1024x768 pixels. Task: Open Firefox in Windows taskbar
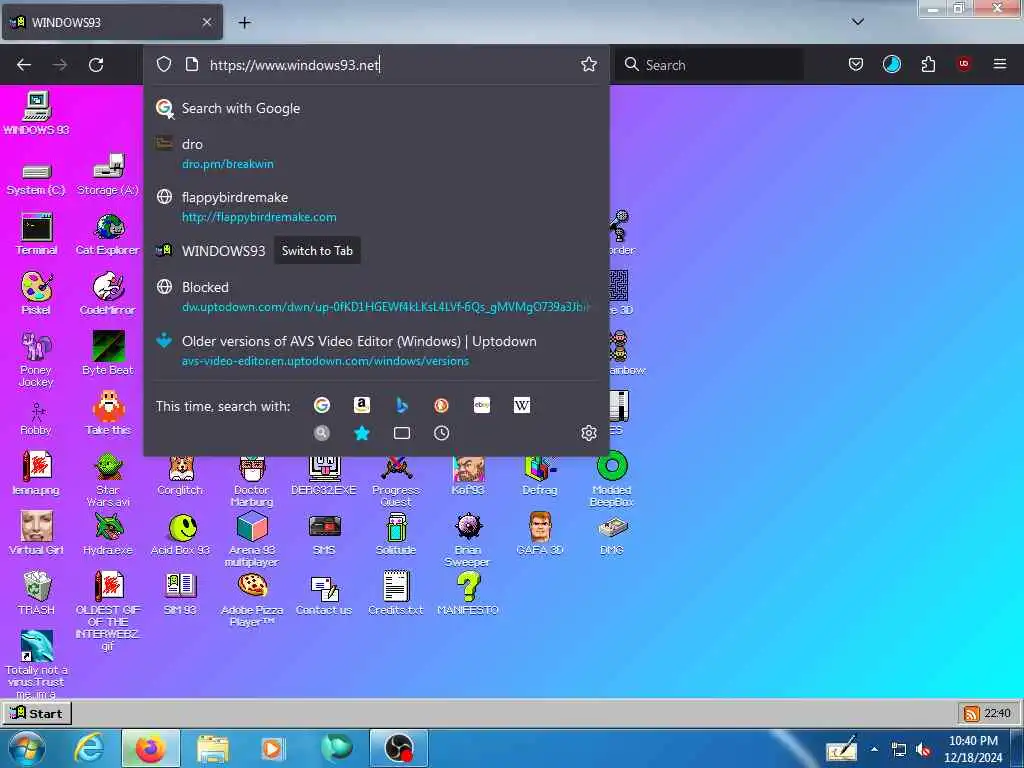pyautogui.click(x=150, y=748)
